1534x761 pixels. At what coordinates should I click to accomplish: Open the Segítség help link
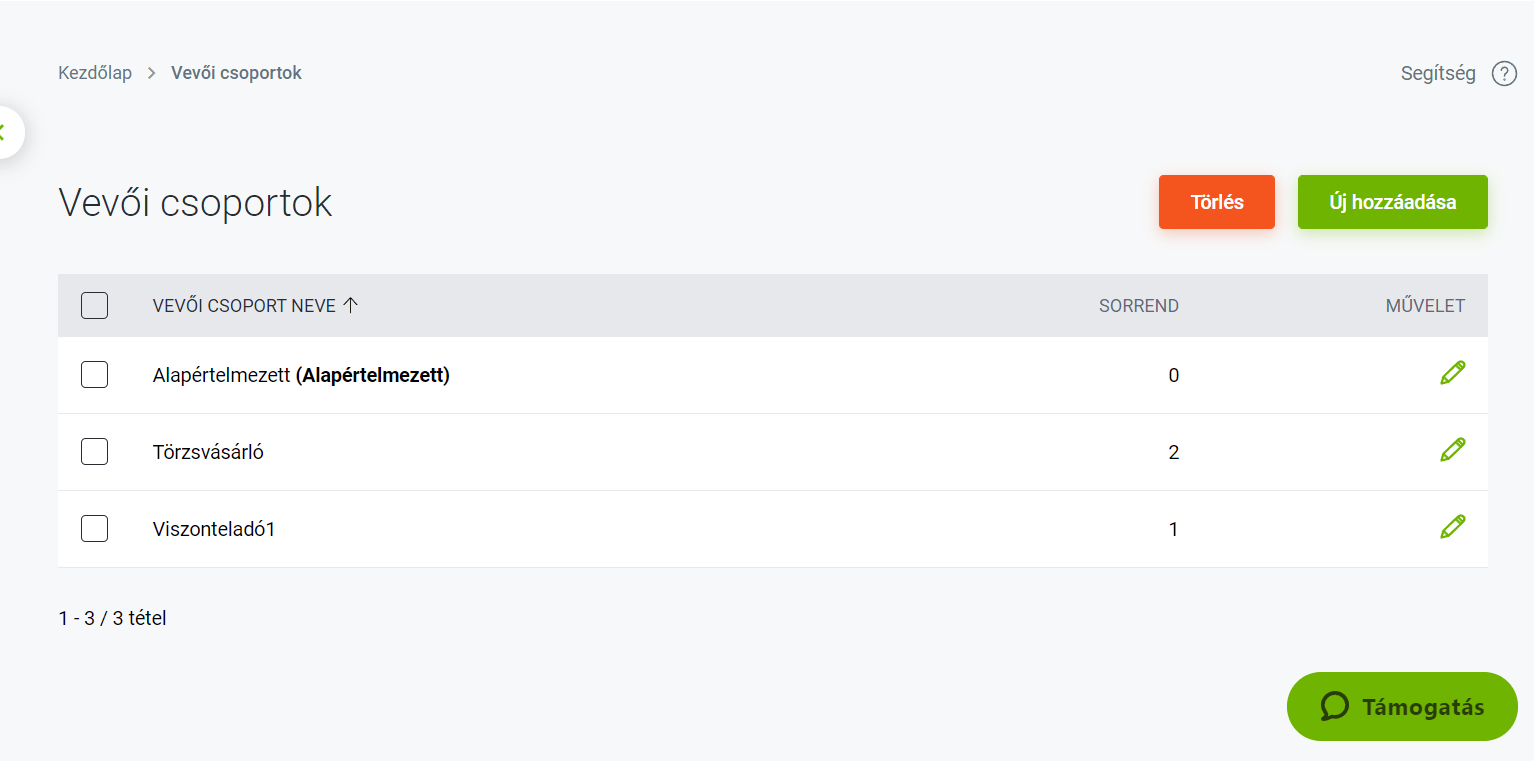[x=1438, y=74]
